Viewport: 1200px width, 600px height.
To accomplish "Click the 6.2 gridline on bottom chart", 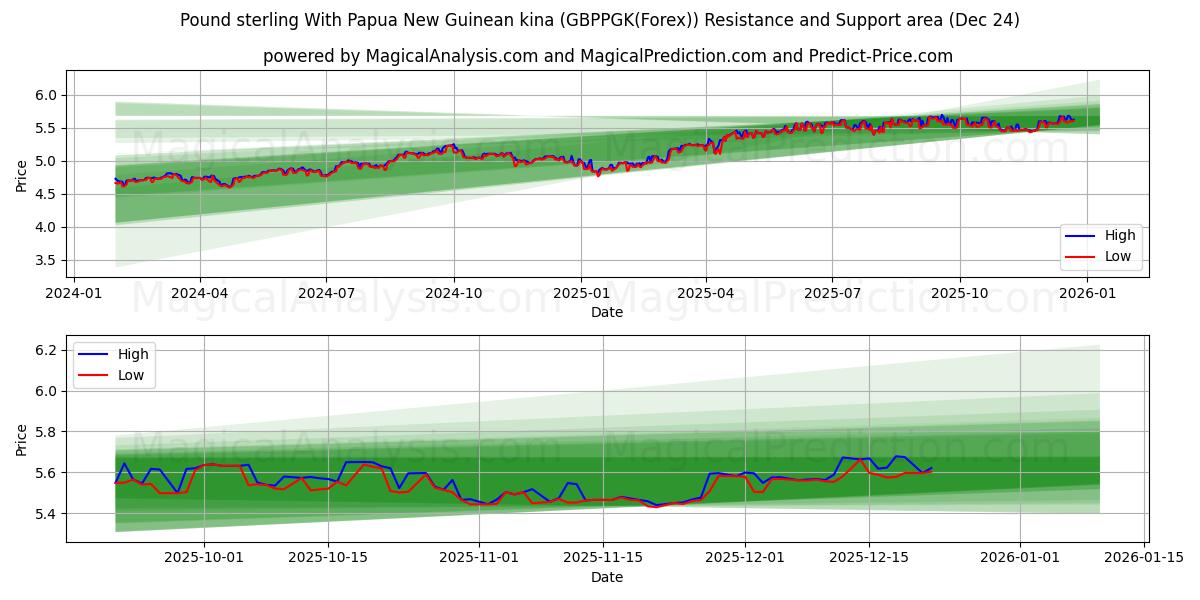I will [600, 350].
